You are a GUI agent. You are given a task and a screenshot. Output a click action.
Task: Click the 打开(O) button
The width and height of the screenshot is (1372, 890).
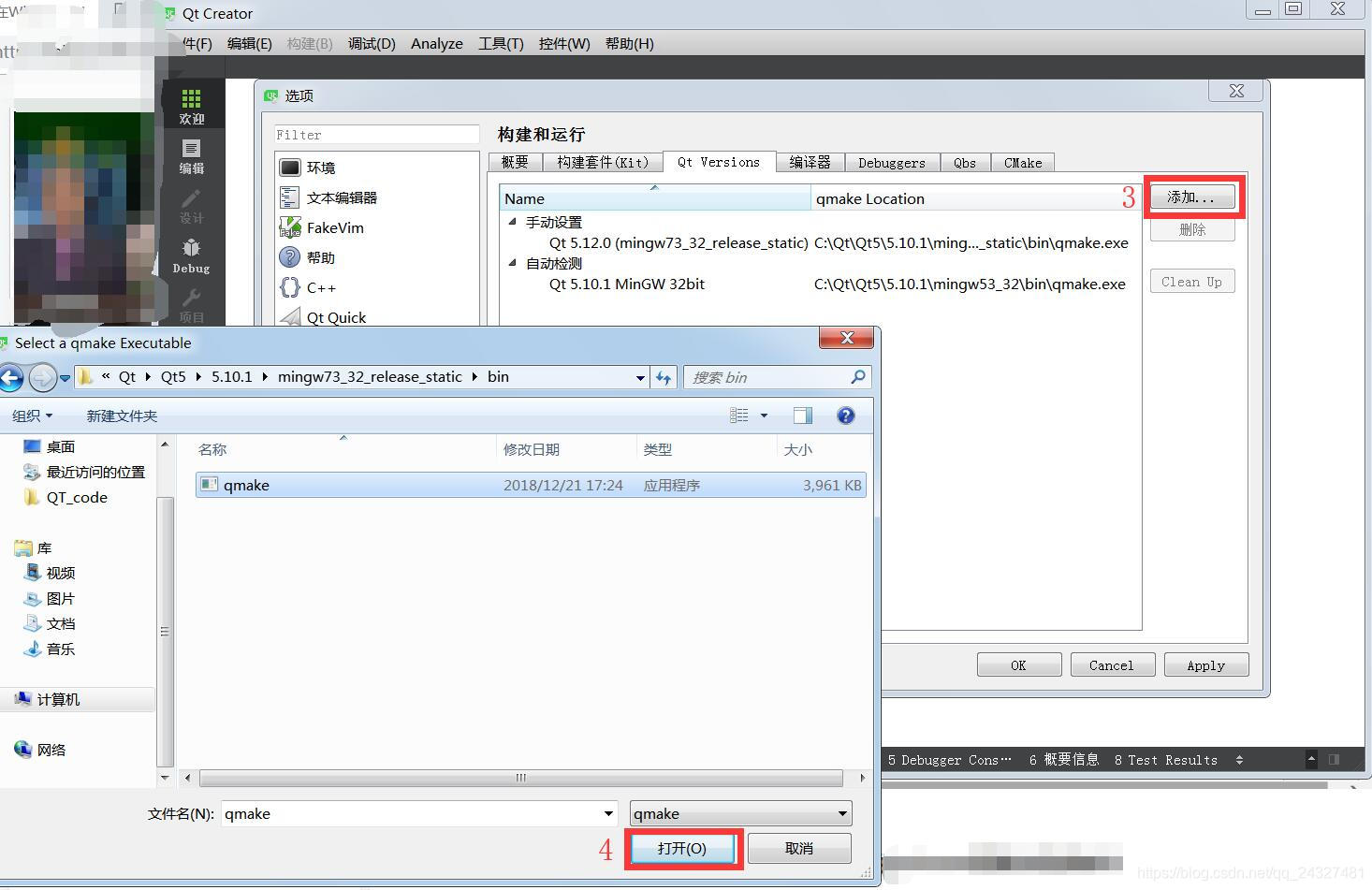point(682,848)
